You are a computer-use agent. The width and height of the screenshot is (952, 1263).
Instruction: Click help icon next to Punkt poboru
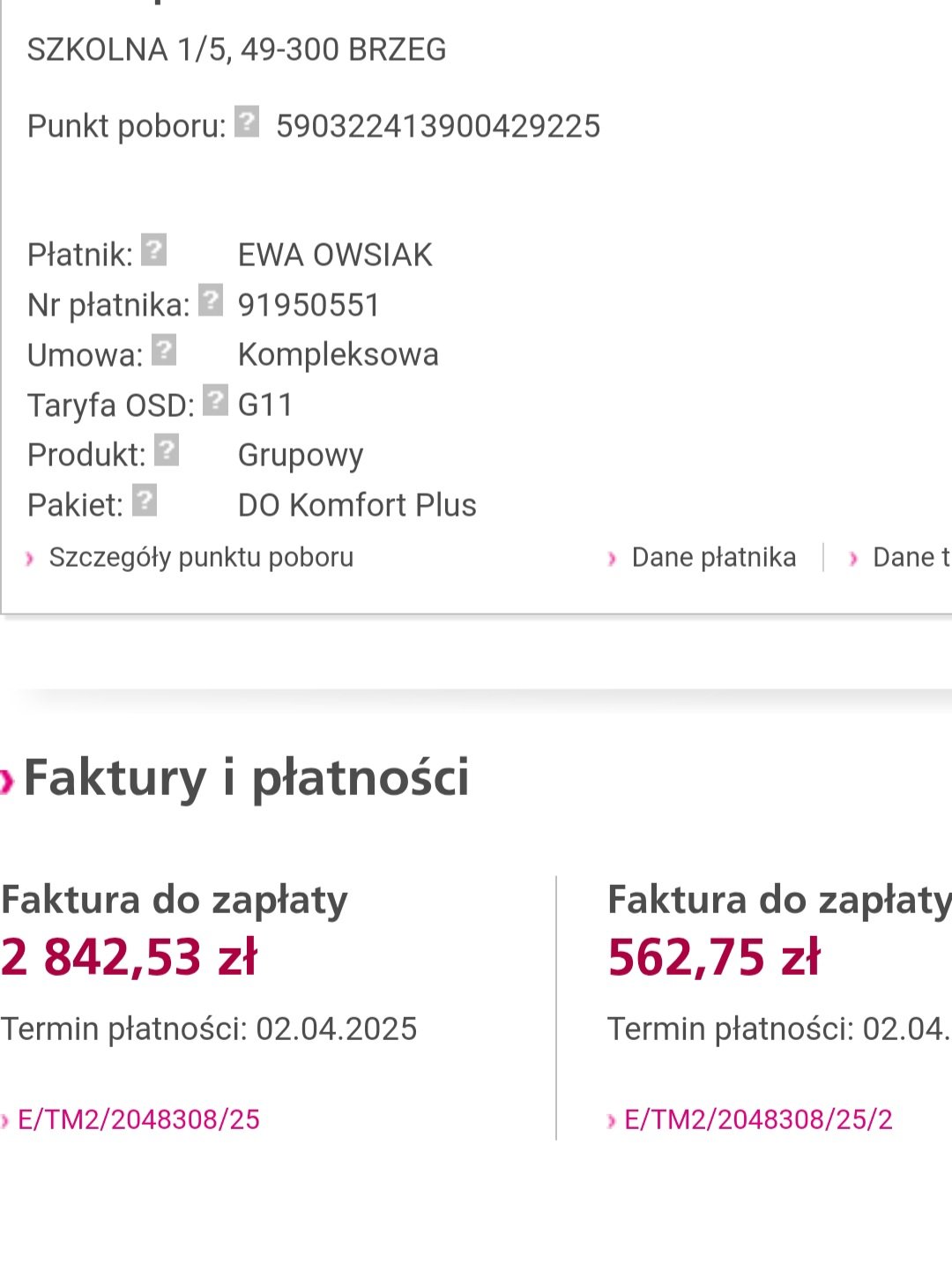click(x=247, y=122)
